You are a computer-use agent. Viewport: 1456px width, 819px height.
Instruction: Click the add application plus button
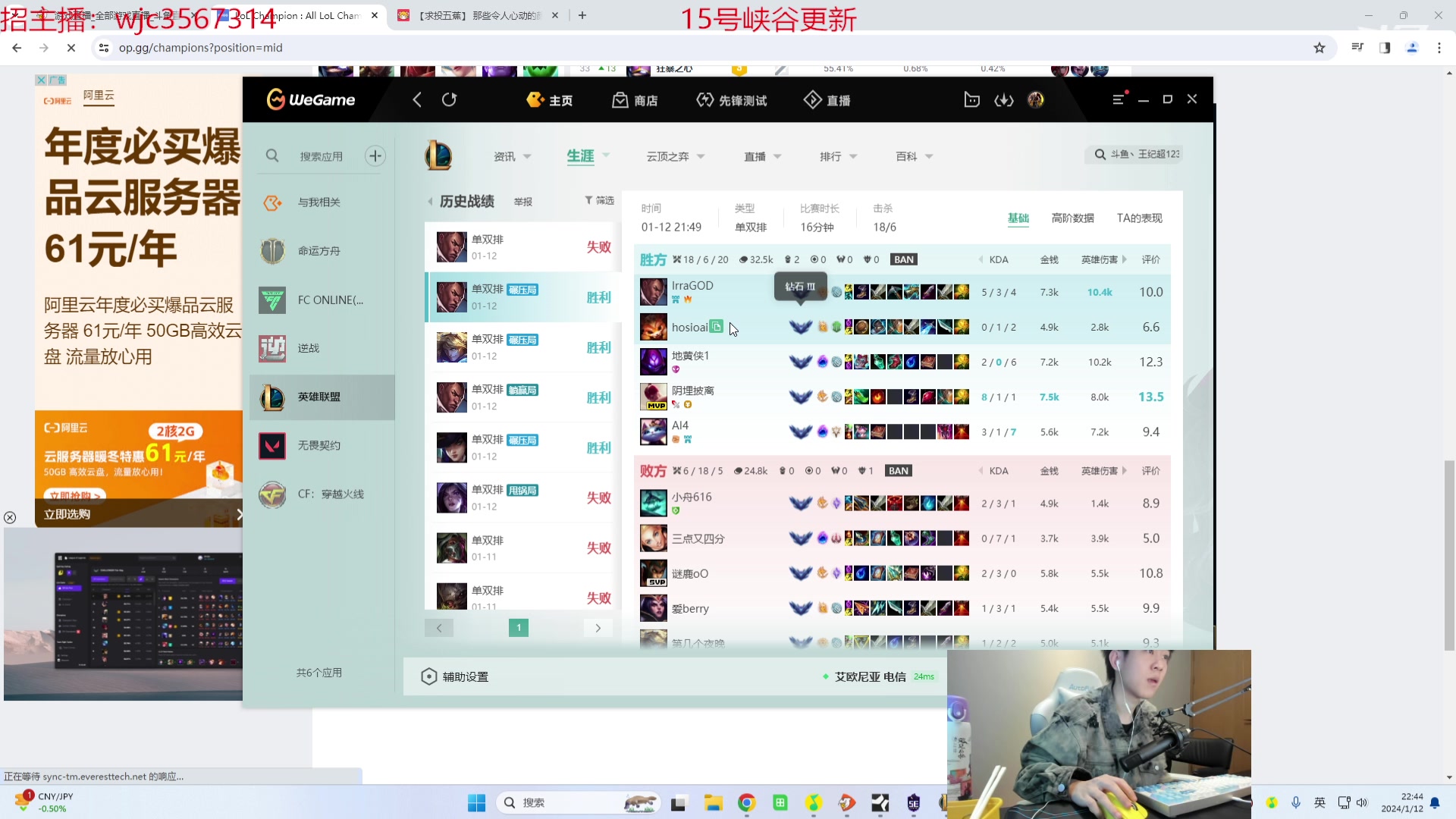point(375,156)
